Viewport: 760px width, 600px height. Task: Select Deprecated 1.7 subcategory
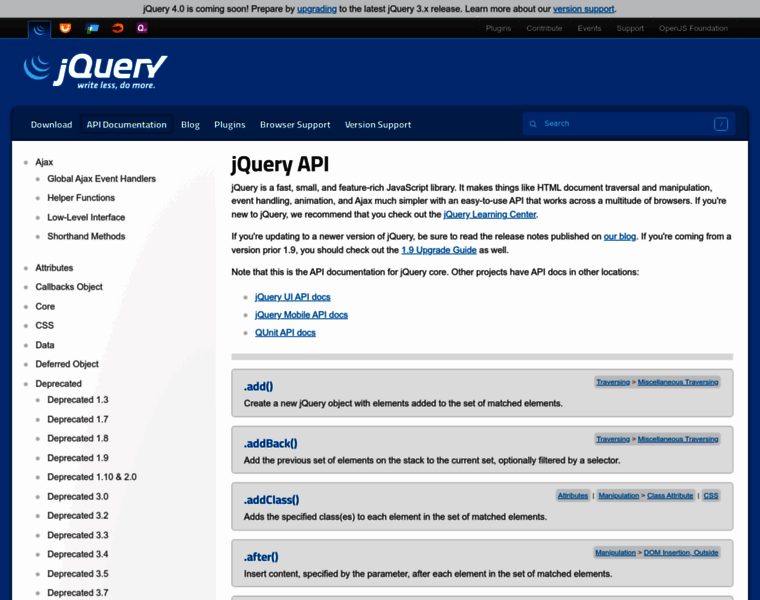click(78, 419)
